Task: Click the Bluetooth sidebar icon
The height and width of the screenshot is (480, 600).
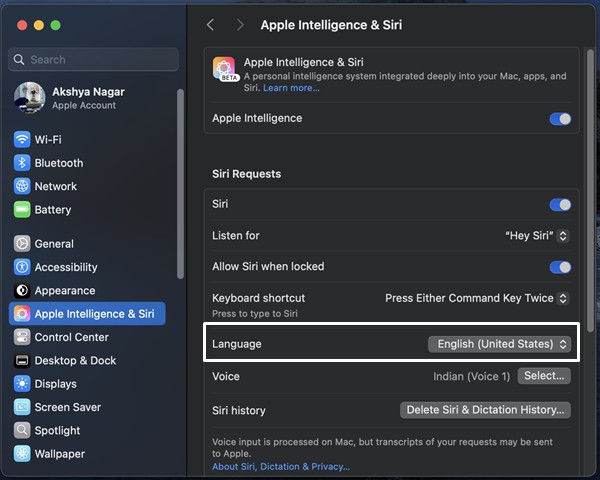Action: point(22,163)
